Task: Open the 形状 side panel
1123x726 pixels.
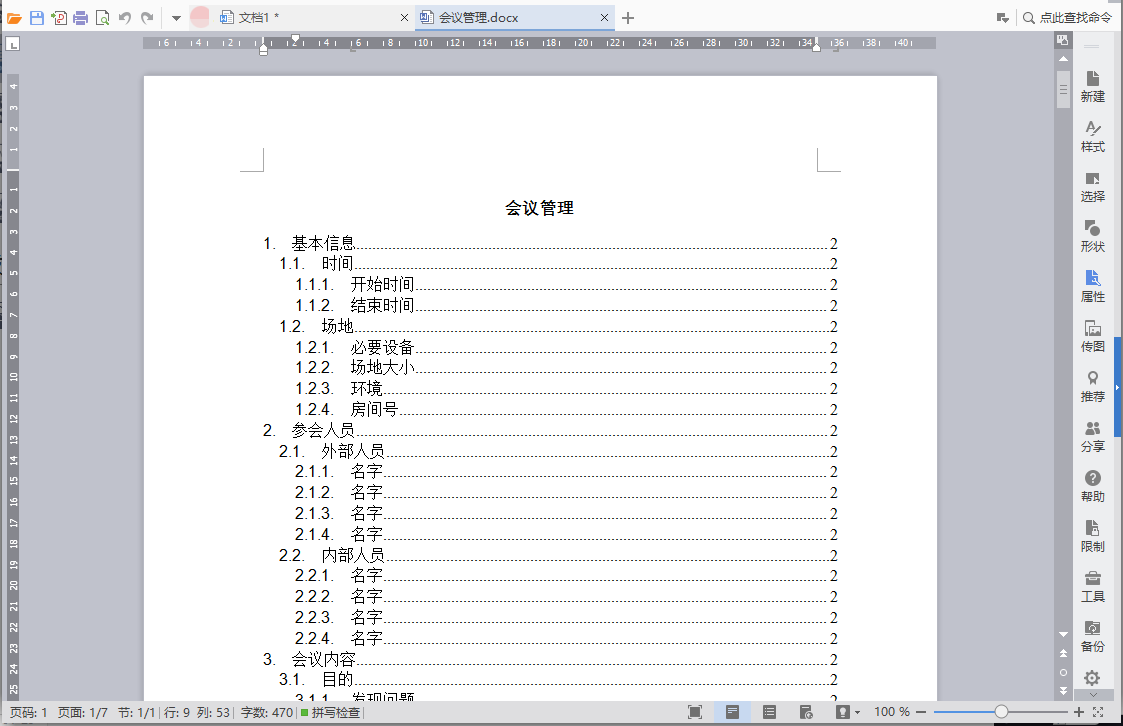Action: (1092, 237)
